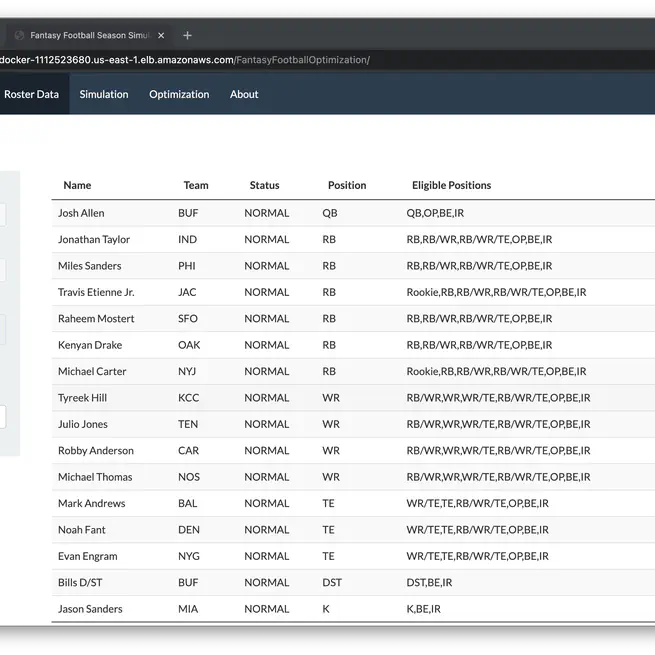Click the TEN team cell
This screenshot has width=655, height=655.
click(x=188, y=424)
